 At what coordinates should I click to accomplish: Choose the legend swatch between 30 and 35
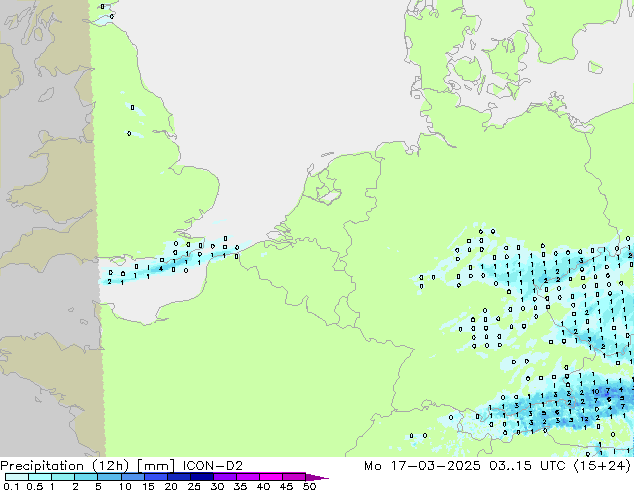[x=228, y=477]
